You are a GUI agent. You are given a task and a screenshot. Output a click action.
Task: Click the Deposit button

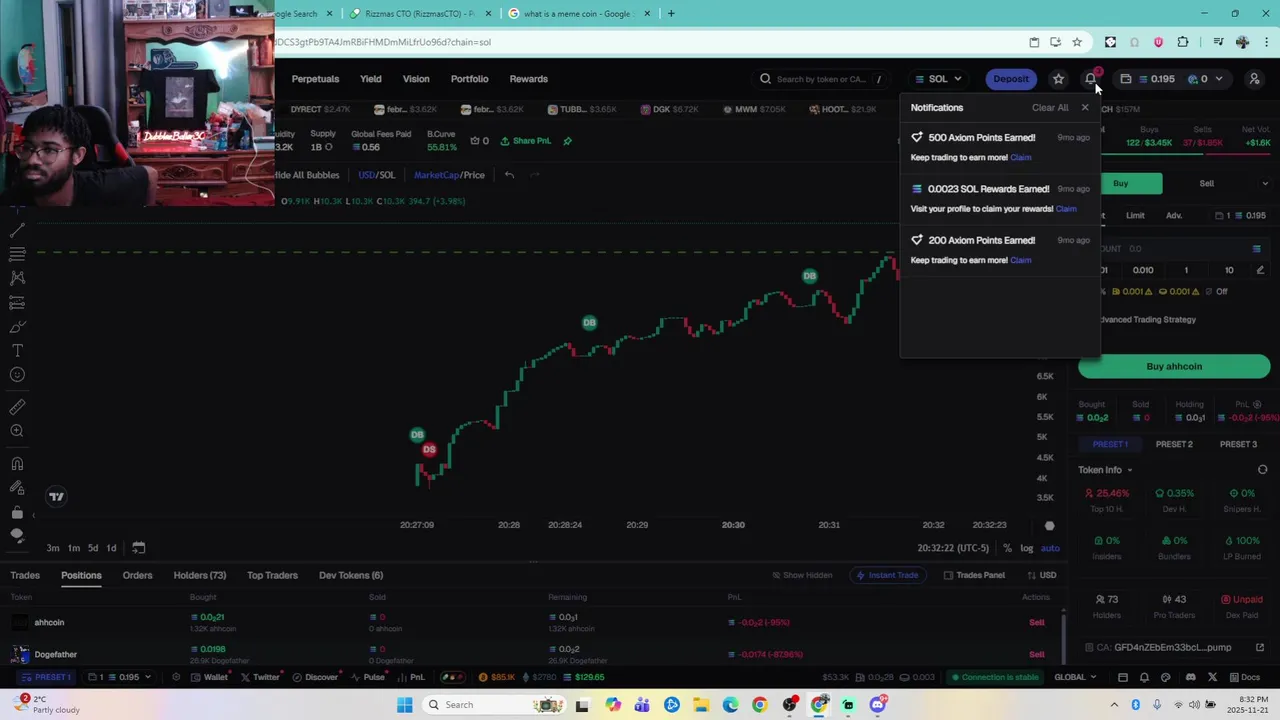coord(1010,79)
